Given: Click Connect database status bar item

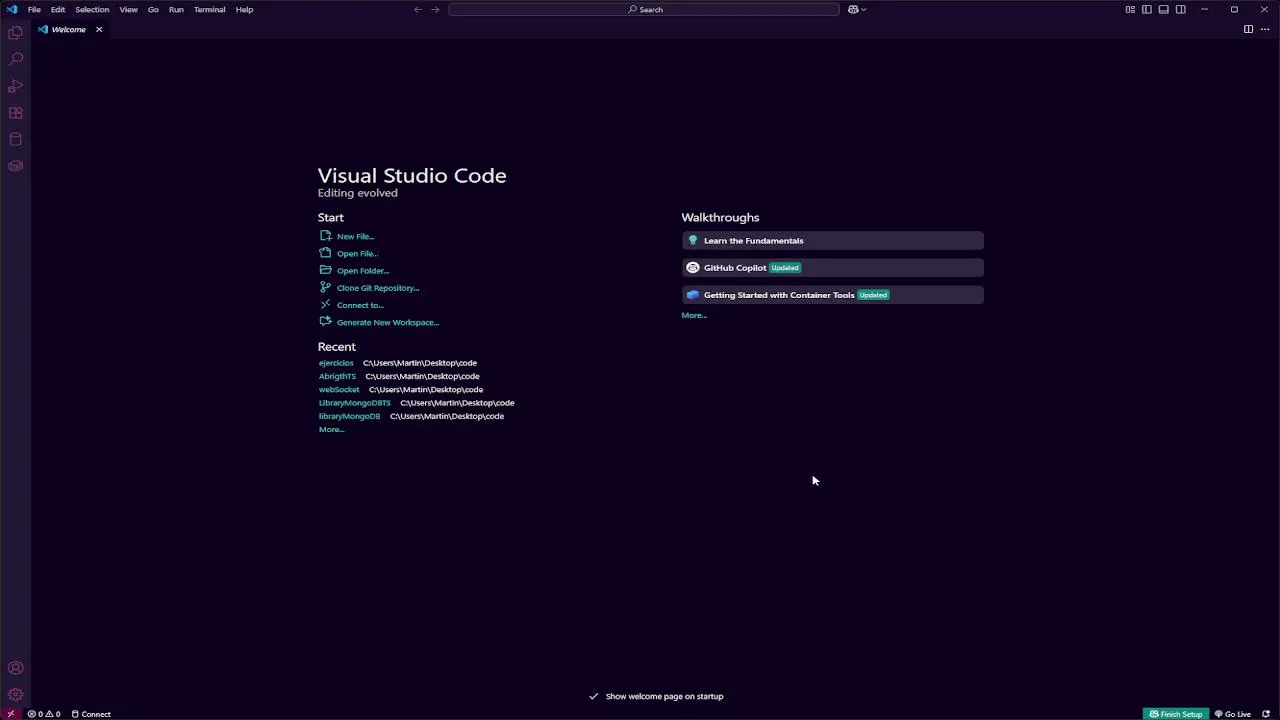Looking at the screenshot, I should point(91,714).
